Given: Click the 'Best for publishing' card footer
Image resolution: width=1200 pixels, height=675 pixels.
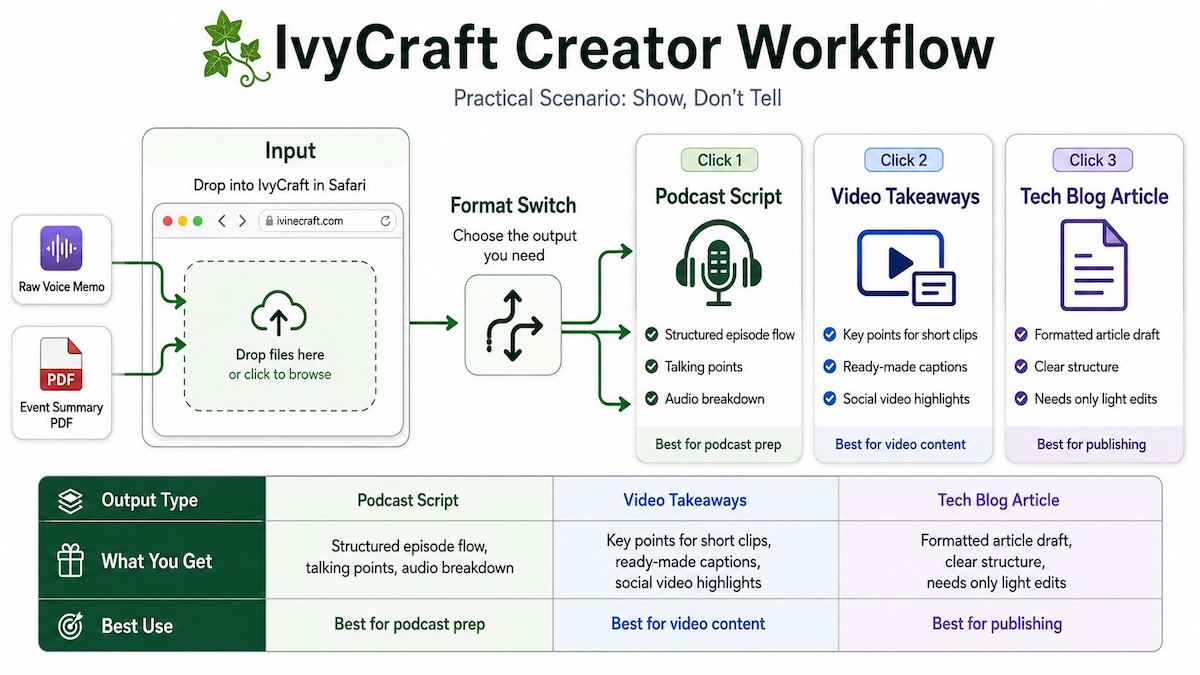Looking at the screenshot, I should (1092, 444).
